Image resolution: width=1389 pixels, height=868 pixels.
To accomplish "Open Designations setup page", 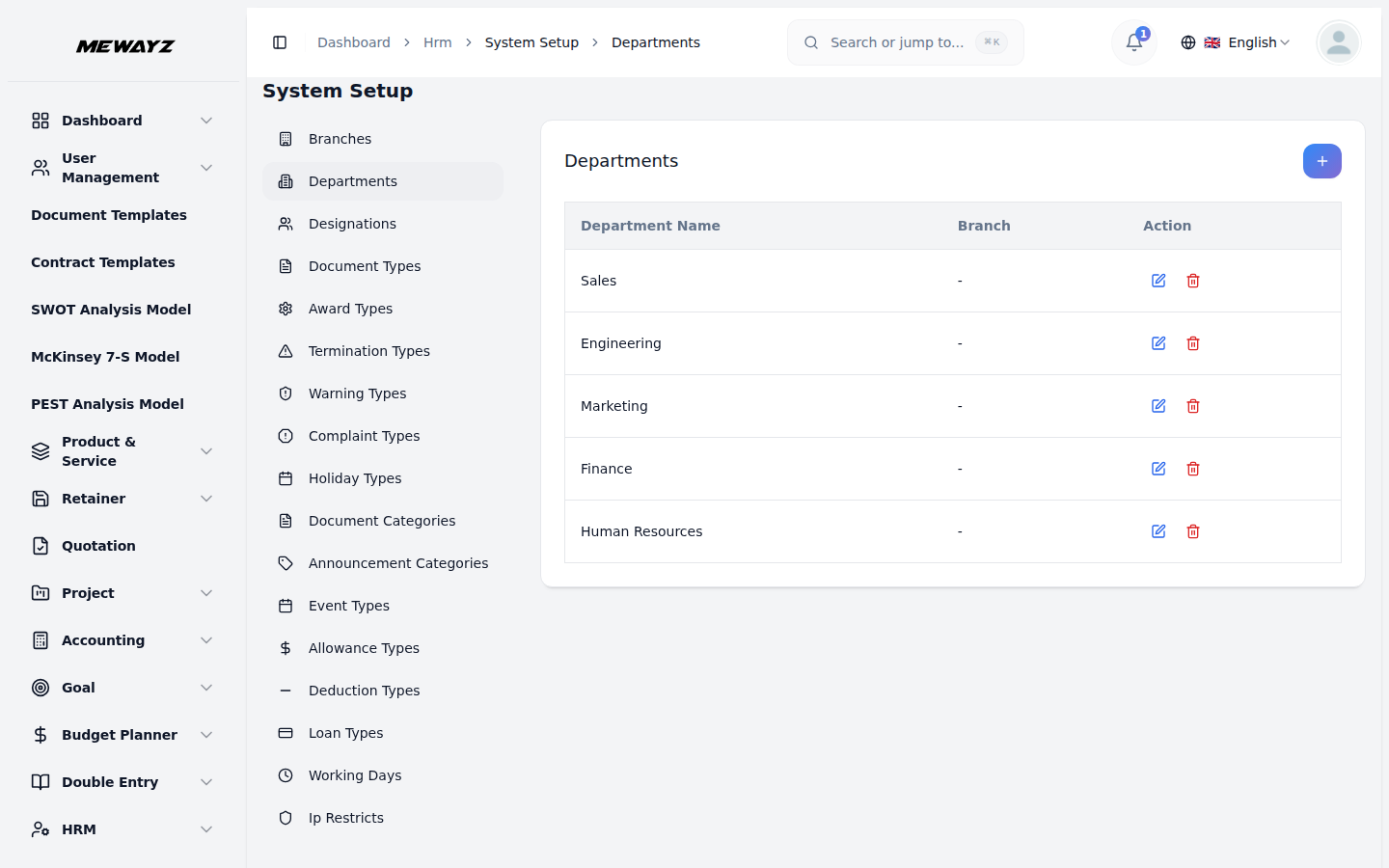I will tap(383, 224).
